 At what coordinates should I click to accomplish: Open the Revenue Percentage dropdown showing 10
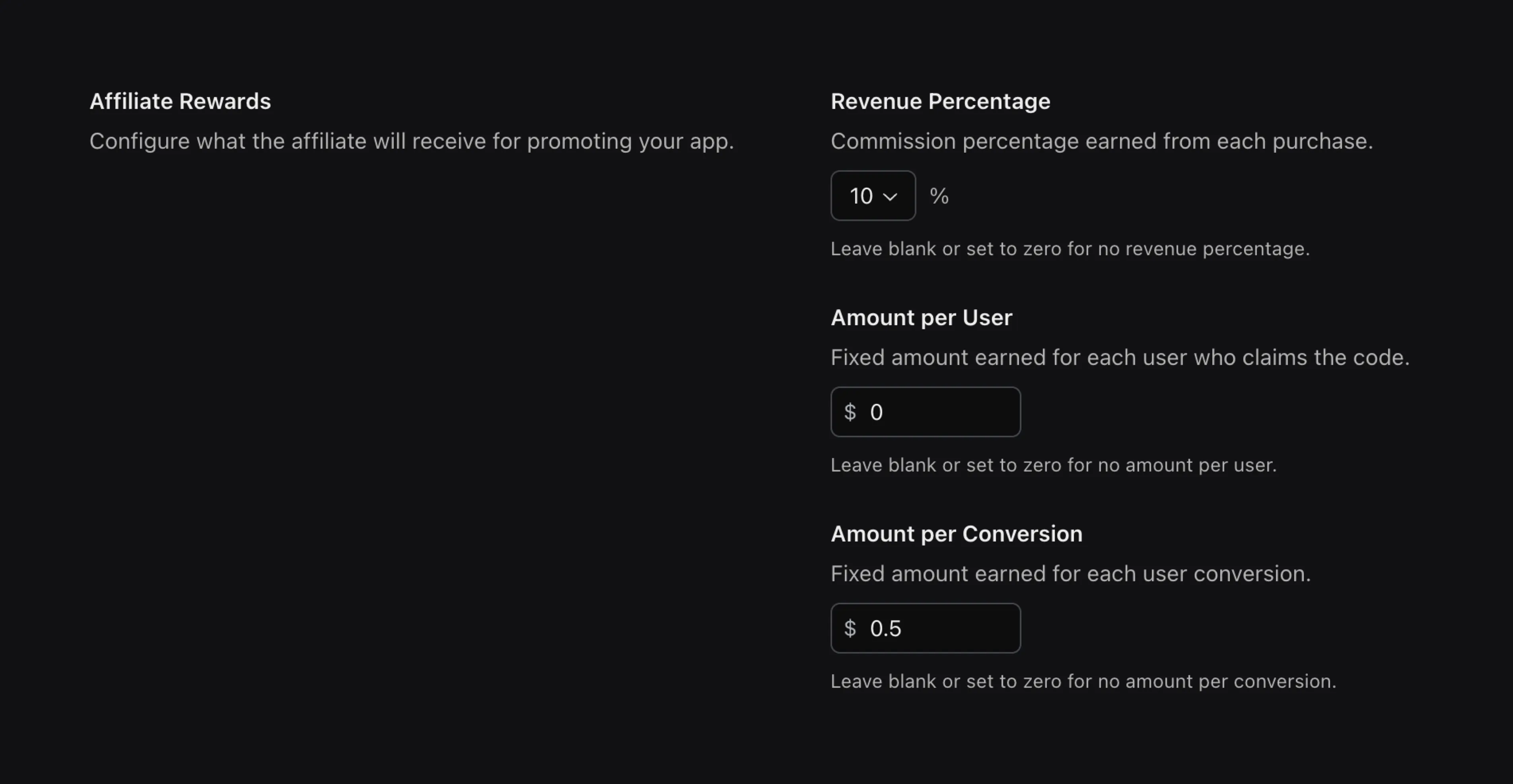(873, 196)
